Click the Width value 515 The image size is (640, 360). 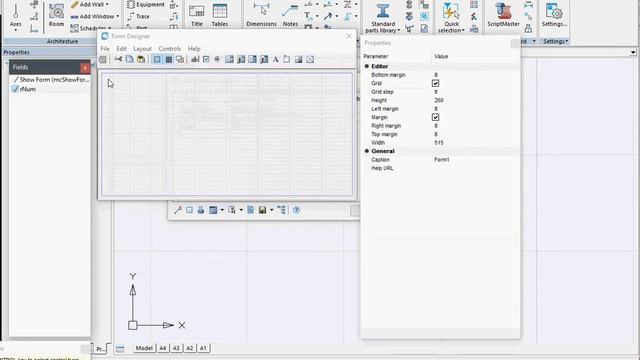(x=439, y=143)
